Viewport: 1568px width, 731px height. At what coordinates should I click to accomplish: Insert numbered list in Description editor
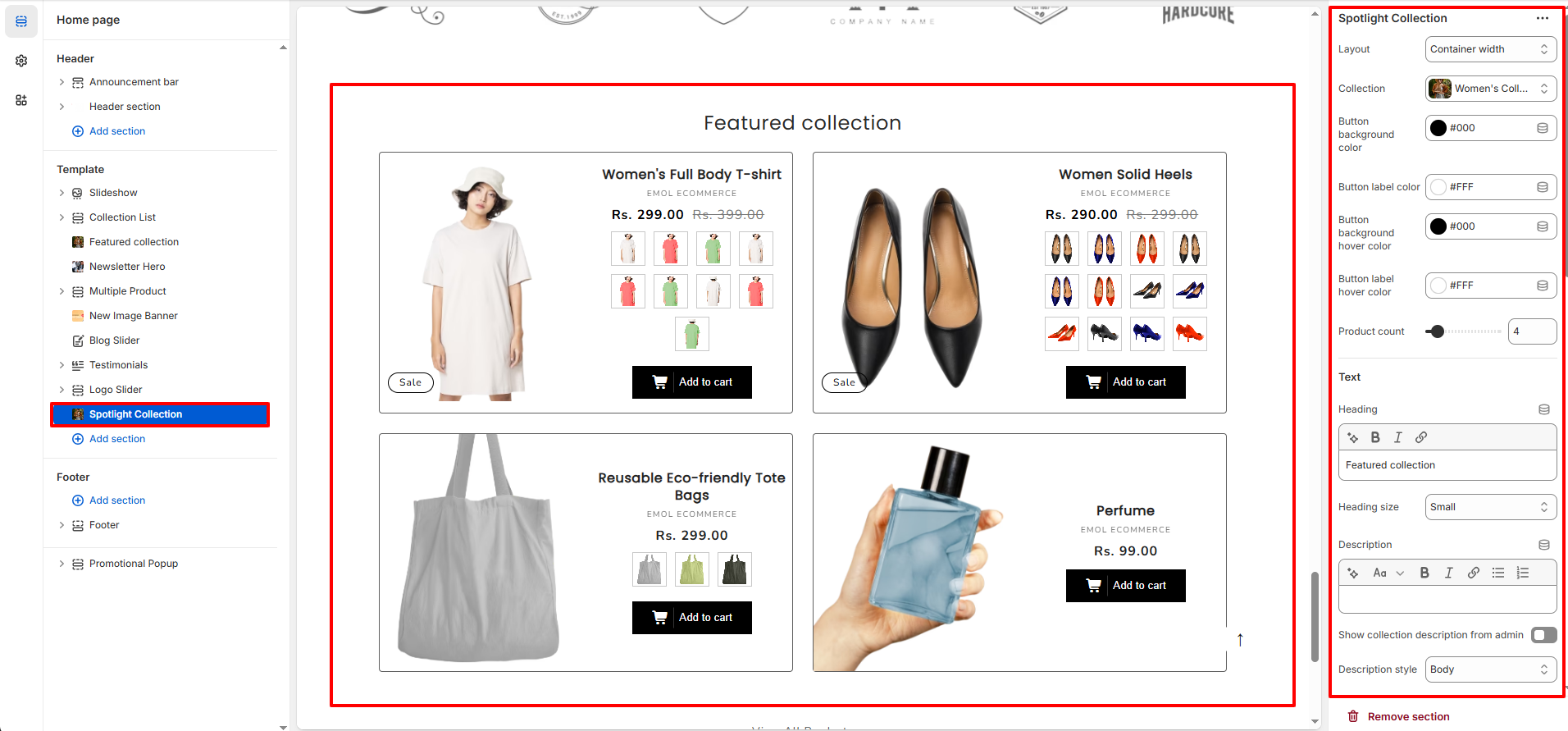click(x=1523, y=573)
